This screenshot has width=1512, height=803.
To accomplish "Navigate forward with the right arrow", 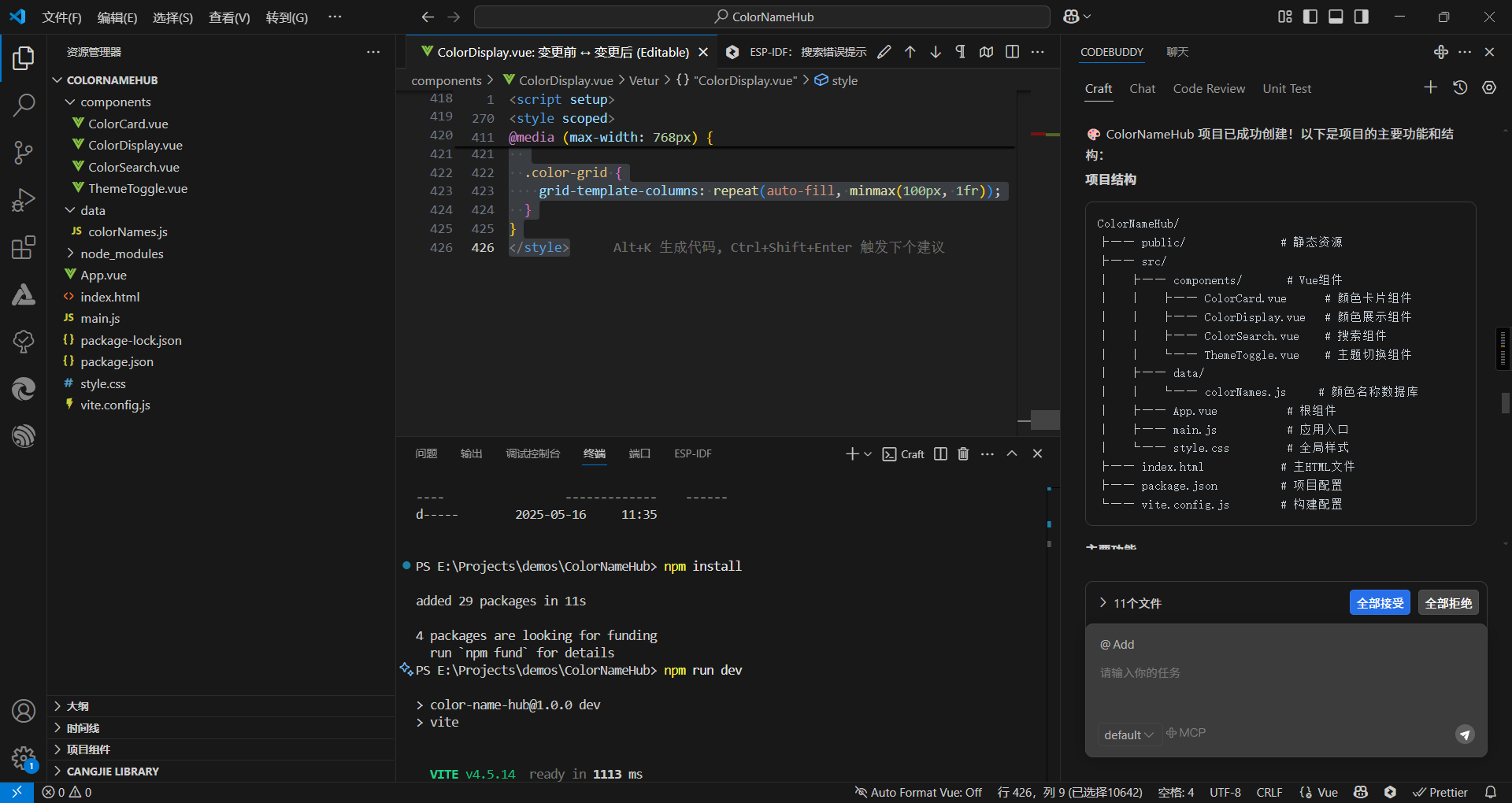I will tap(454, 17).
